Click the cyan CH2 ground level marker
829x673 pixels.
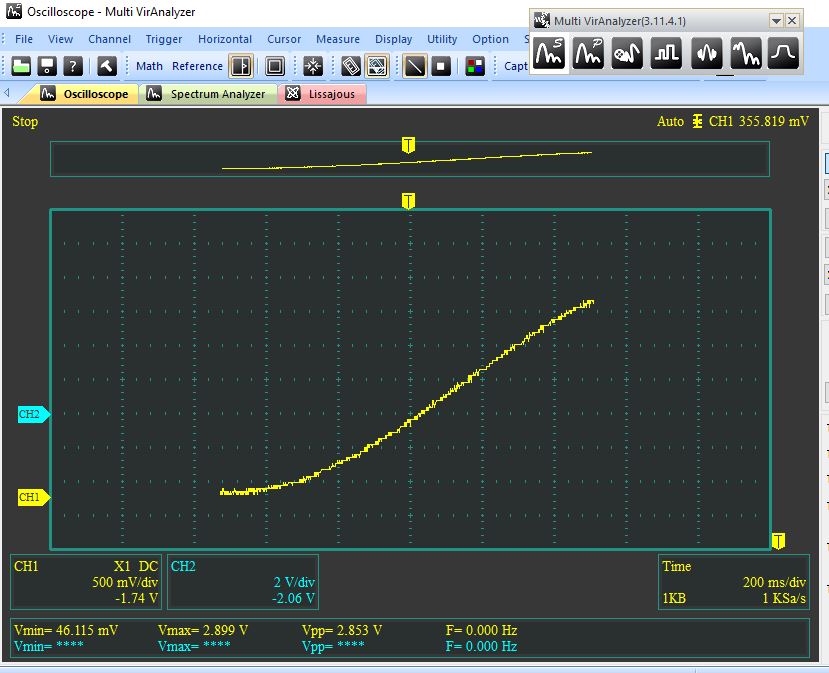pyautogui.click(x=33, y=414)
